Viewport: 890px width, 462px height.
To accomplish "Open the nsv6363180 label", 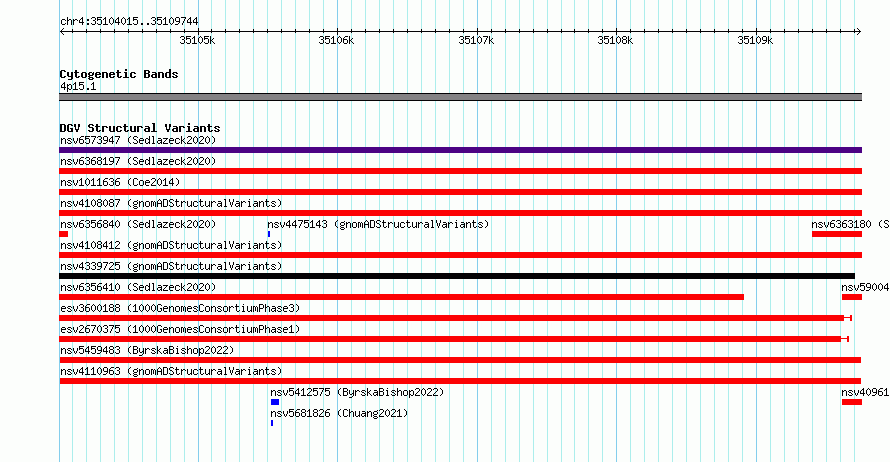I will (850, 224).
